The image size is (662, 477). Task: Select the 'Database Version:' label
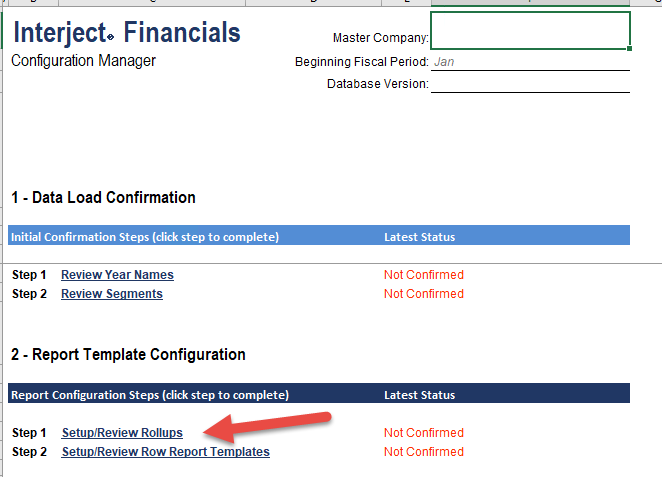[378, 84]
